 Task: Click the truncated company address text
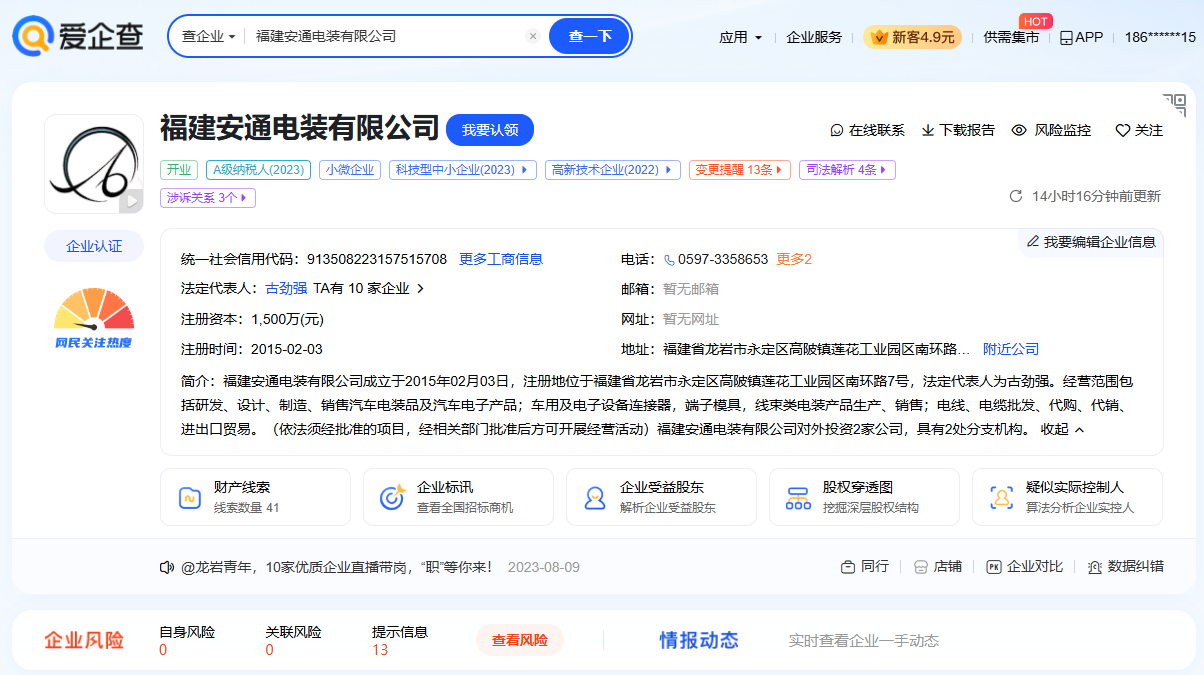pyautogui.click(x=817, y=349)
